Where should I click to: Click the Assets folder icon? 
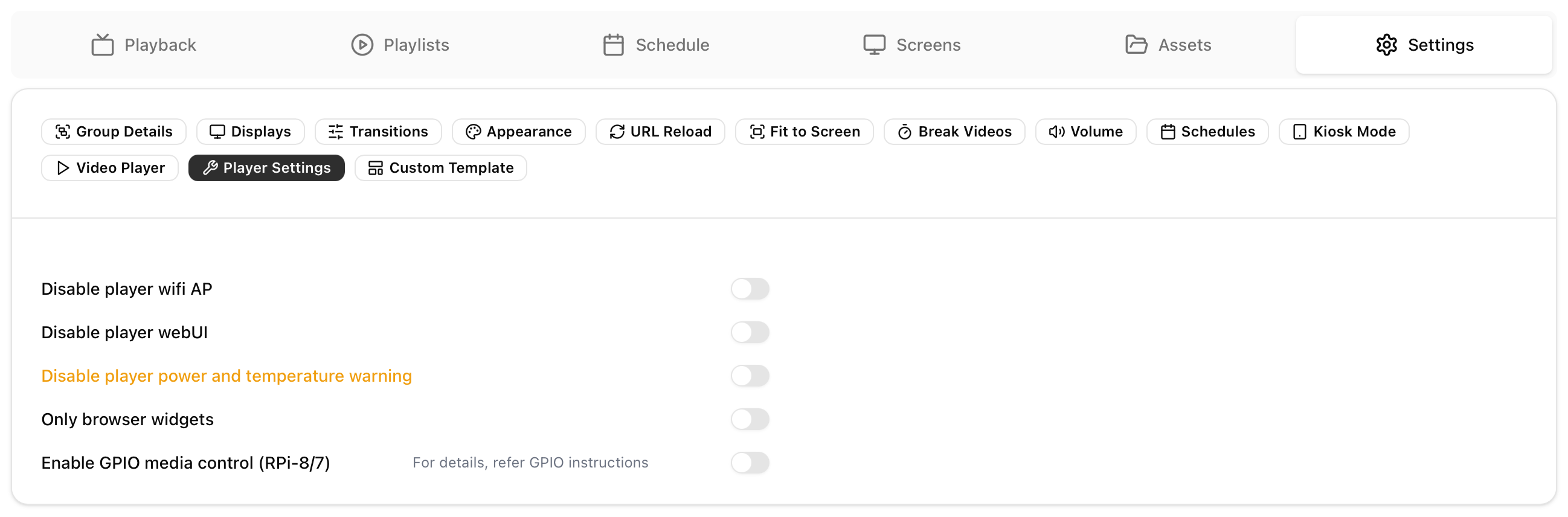pos(1135,45)
